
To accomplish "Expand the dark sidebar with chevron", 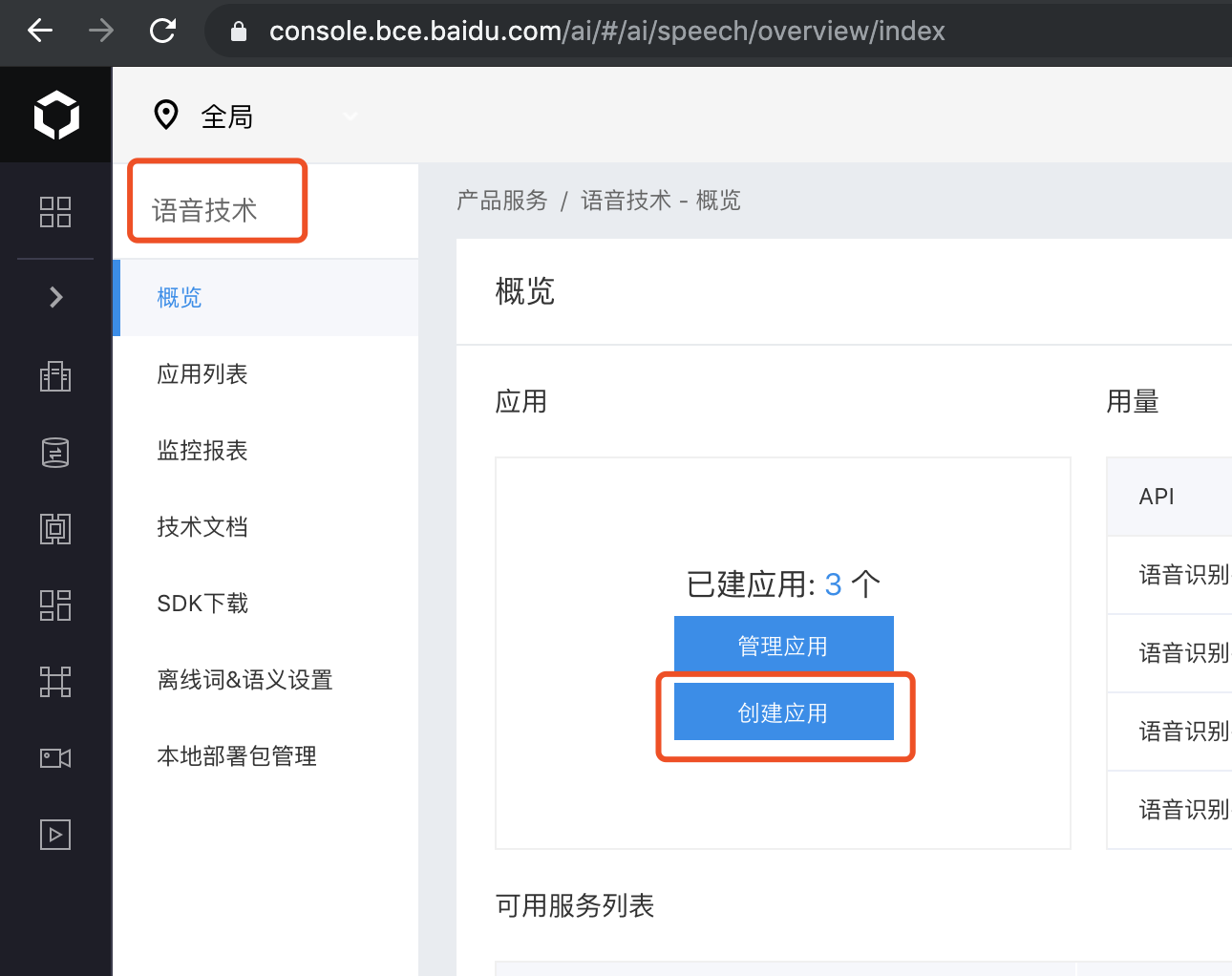I will pyautogui.click(x=55, y=297).
